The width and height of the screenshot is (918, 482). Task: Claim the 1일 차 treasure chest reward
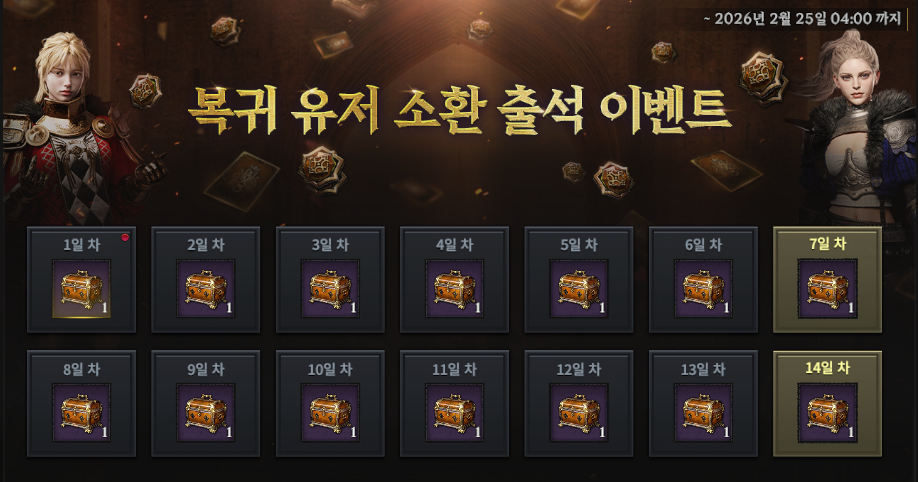tap(81, 289)
